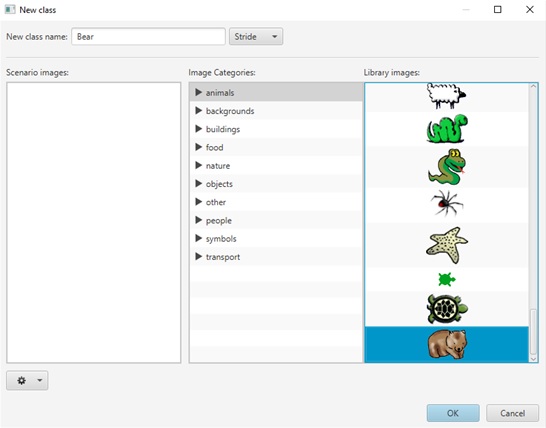The height and width of the screenshot is (428, 546).
Task: Choose the coiled green snake image
Action: click(x=447, y=129)
